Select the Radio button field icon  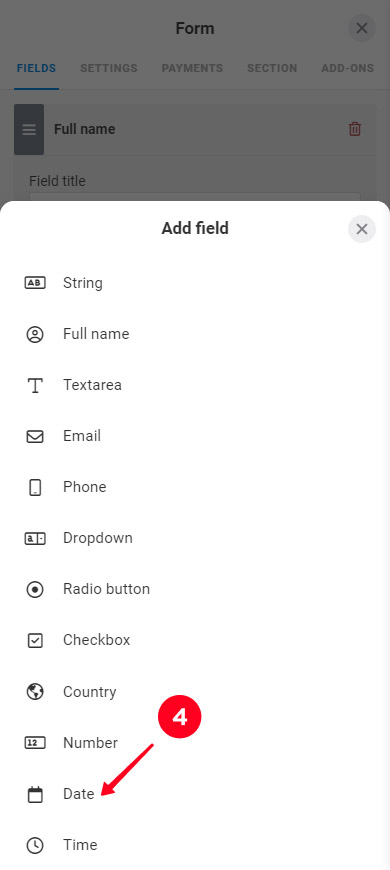point(35,589)
